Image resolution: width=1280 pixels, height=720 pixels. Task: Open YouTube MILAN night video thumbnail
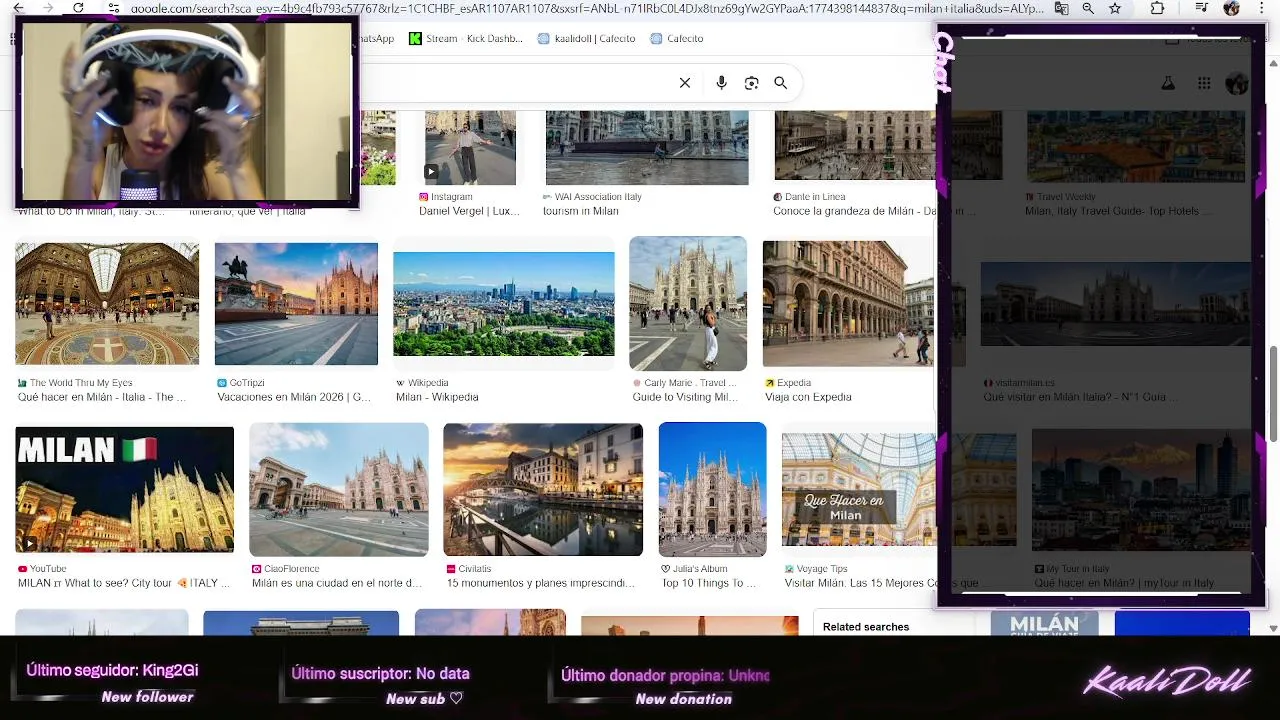tap(125, 490)
